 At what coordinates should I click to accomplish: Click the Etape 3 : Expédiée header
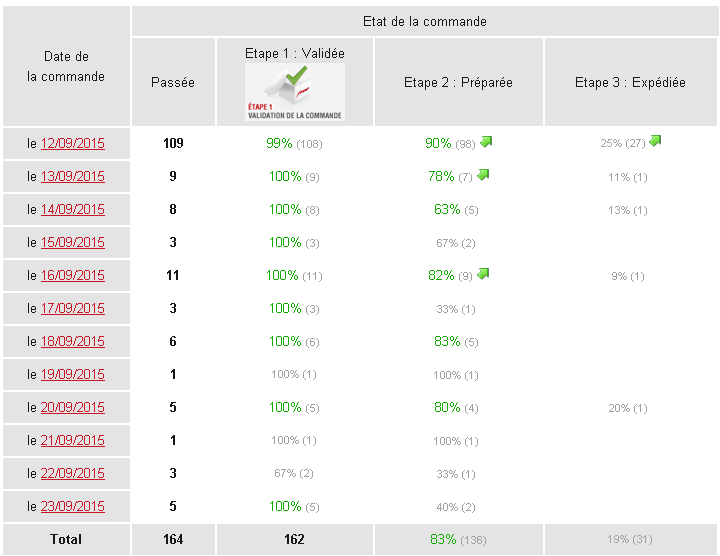630,83
